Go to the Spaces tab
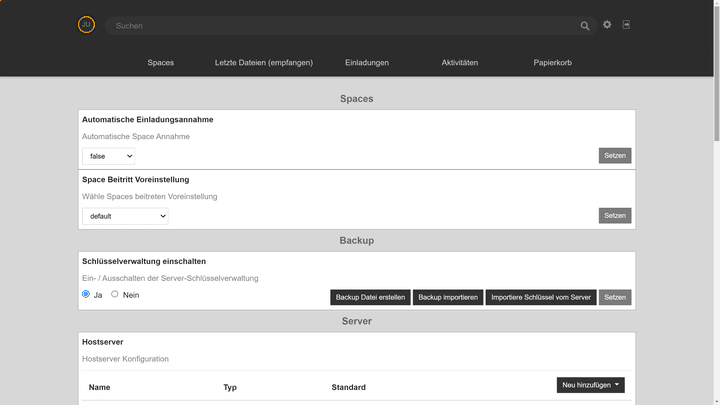Screen dimensions: 720x405 (160, 63)
